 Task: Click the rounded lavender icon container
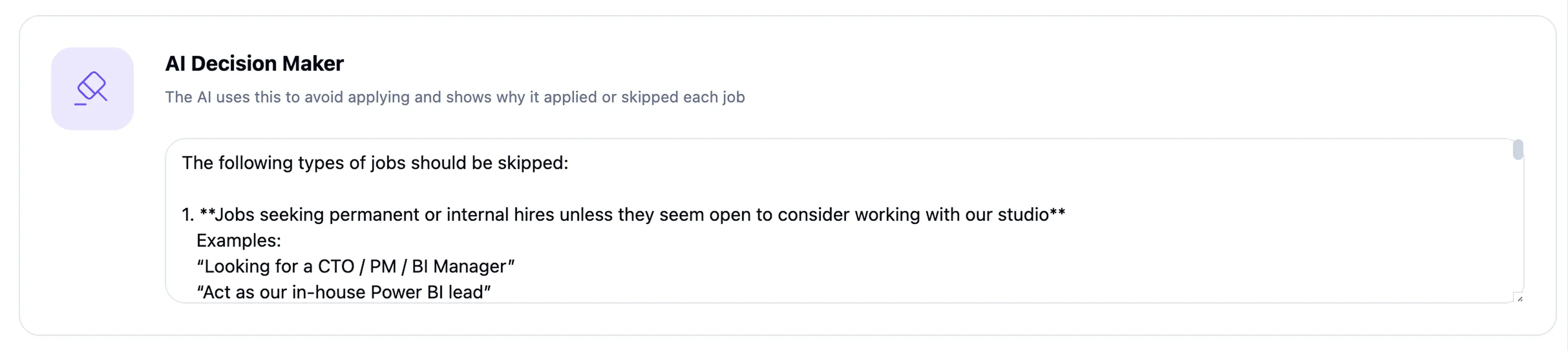point(92,89)
